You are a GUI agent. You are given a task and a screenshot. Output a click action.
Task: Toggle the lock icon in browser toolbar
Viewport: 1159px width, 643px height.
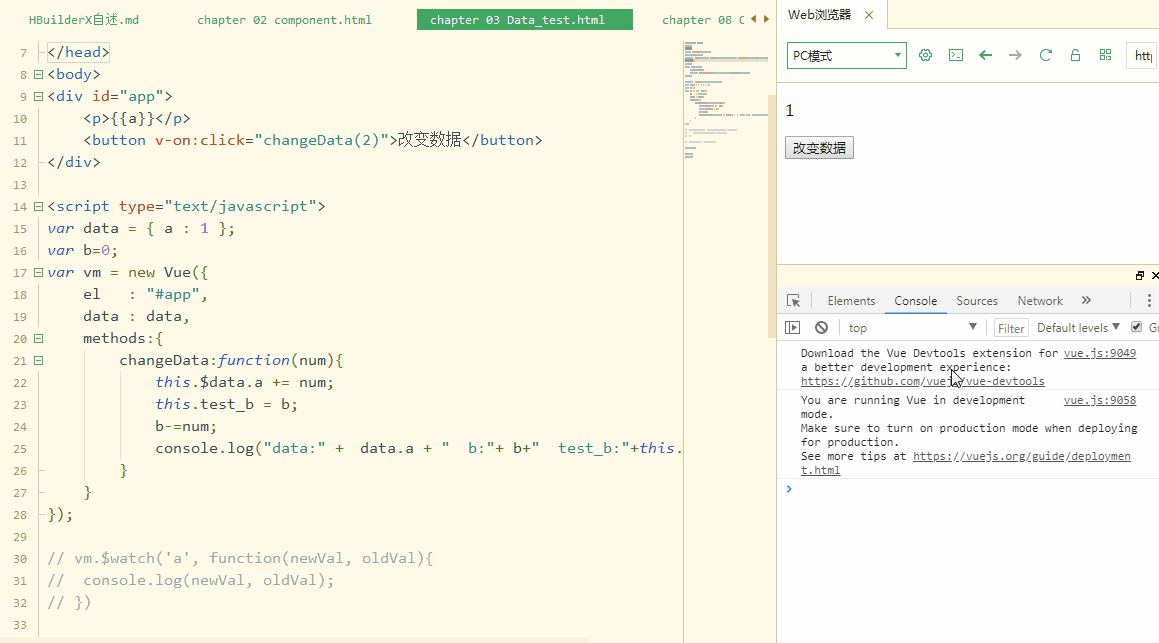coord(1075,55)
